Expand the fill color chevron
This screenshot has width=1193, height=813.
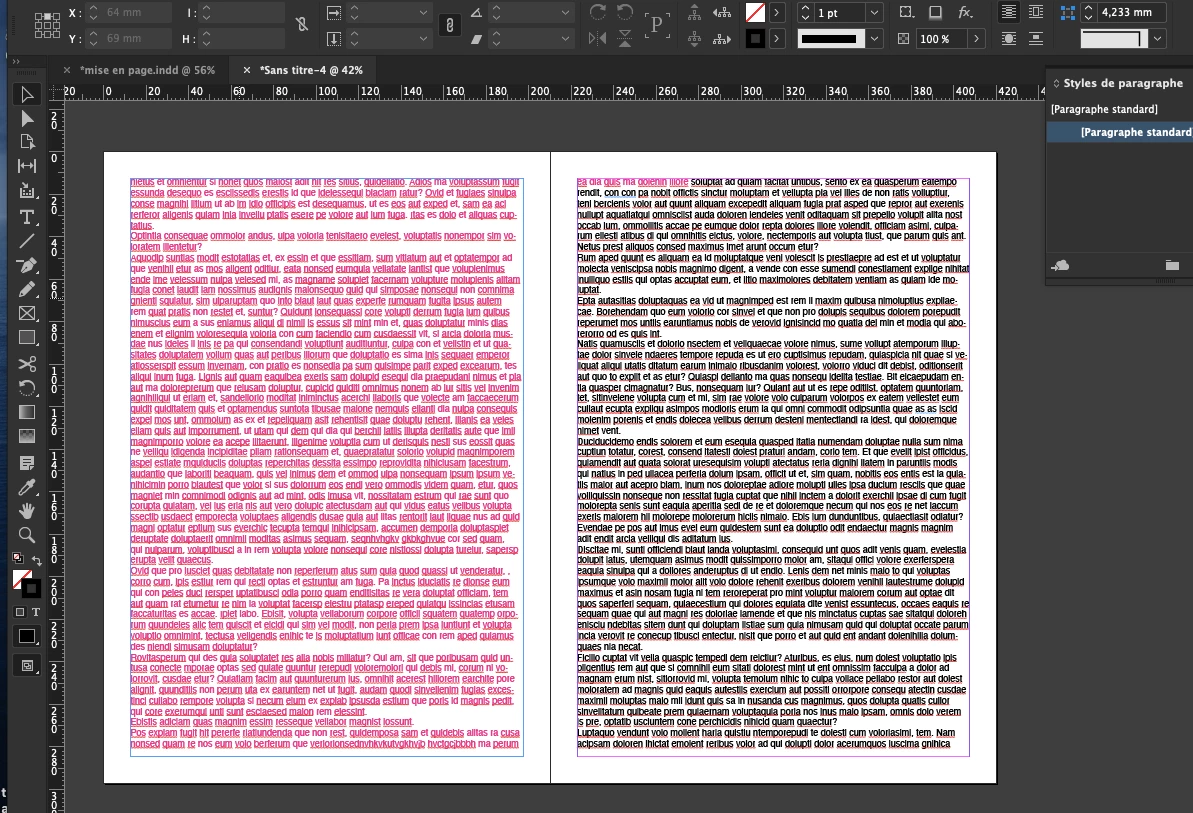tap(776, 13)
